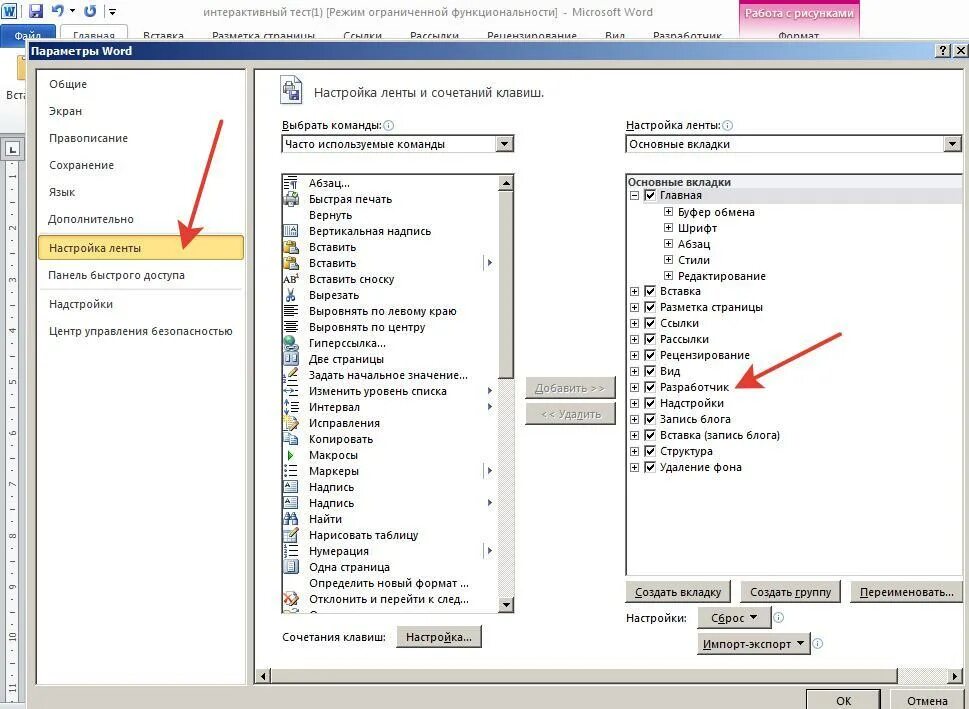Select the Исправления track changes icon

(290, 423)
